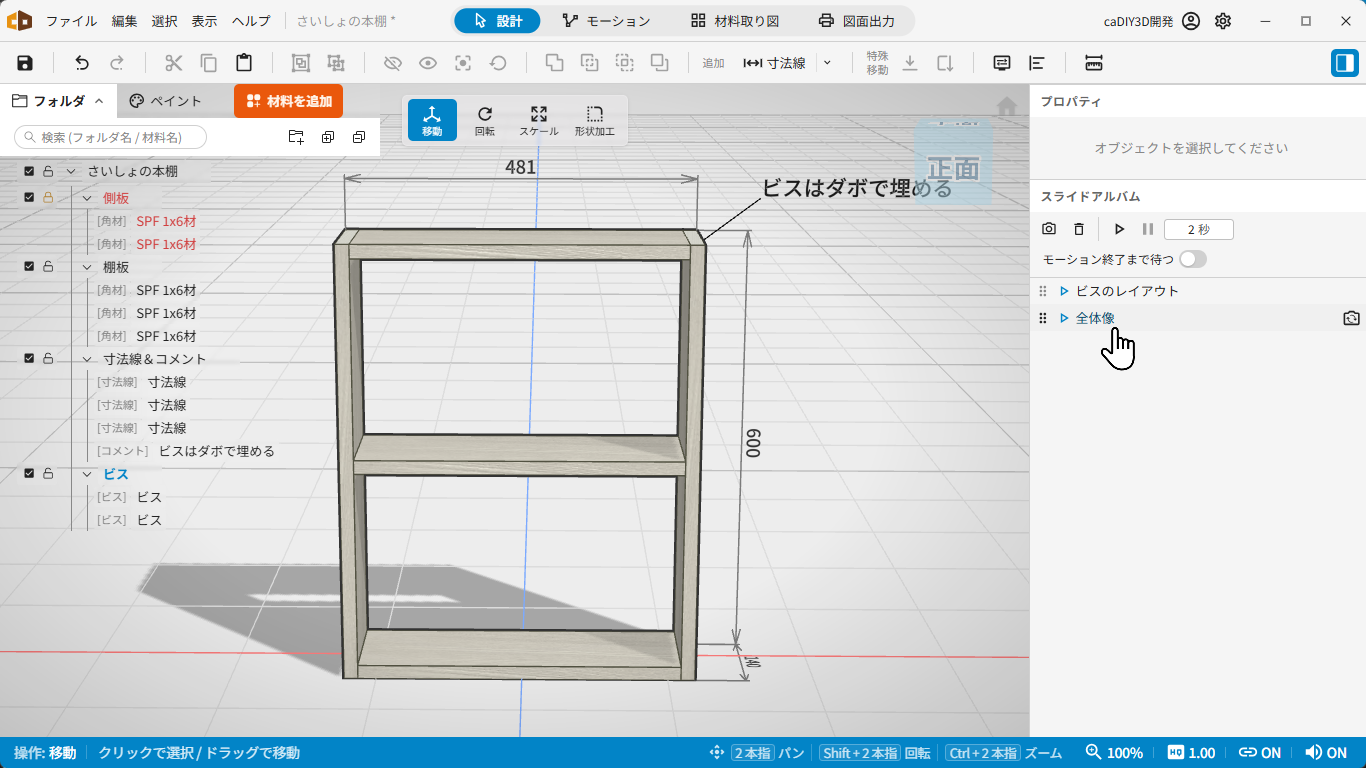Click the clipboard paste icon
The height and width of the screenshot is (768, 1366).
tap(244, 63)
